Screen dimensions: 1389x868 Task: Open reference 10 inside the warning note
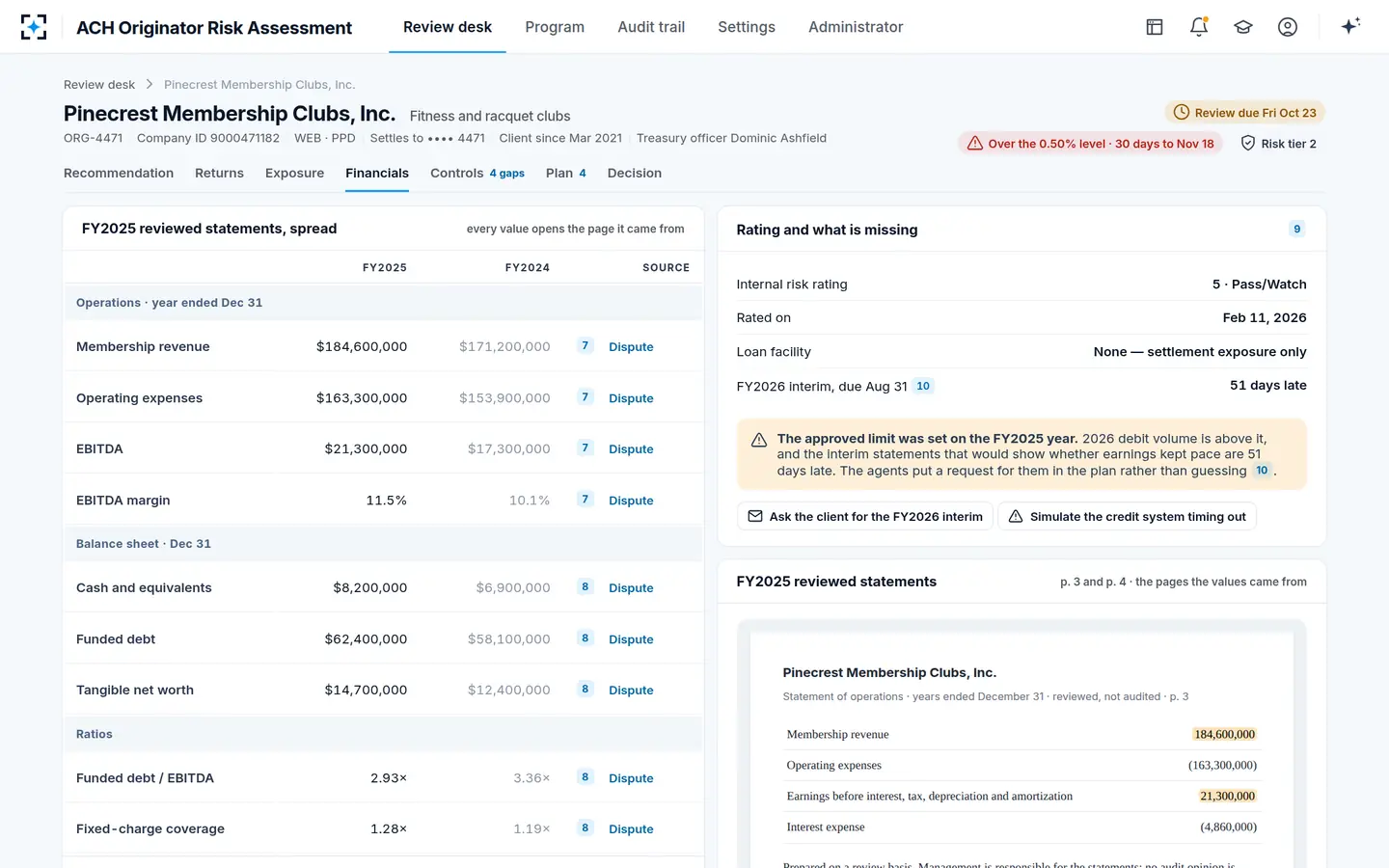pos(1262,471)
